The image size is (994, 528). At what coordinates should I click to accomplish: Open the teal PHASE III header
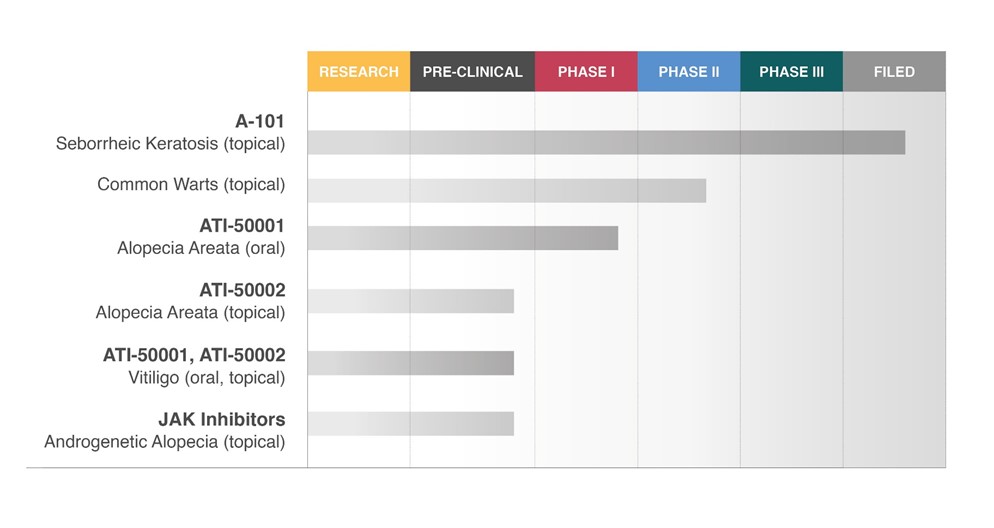[791, 72]
